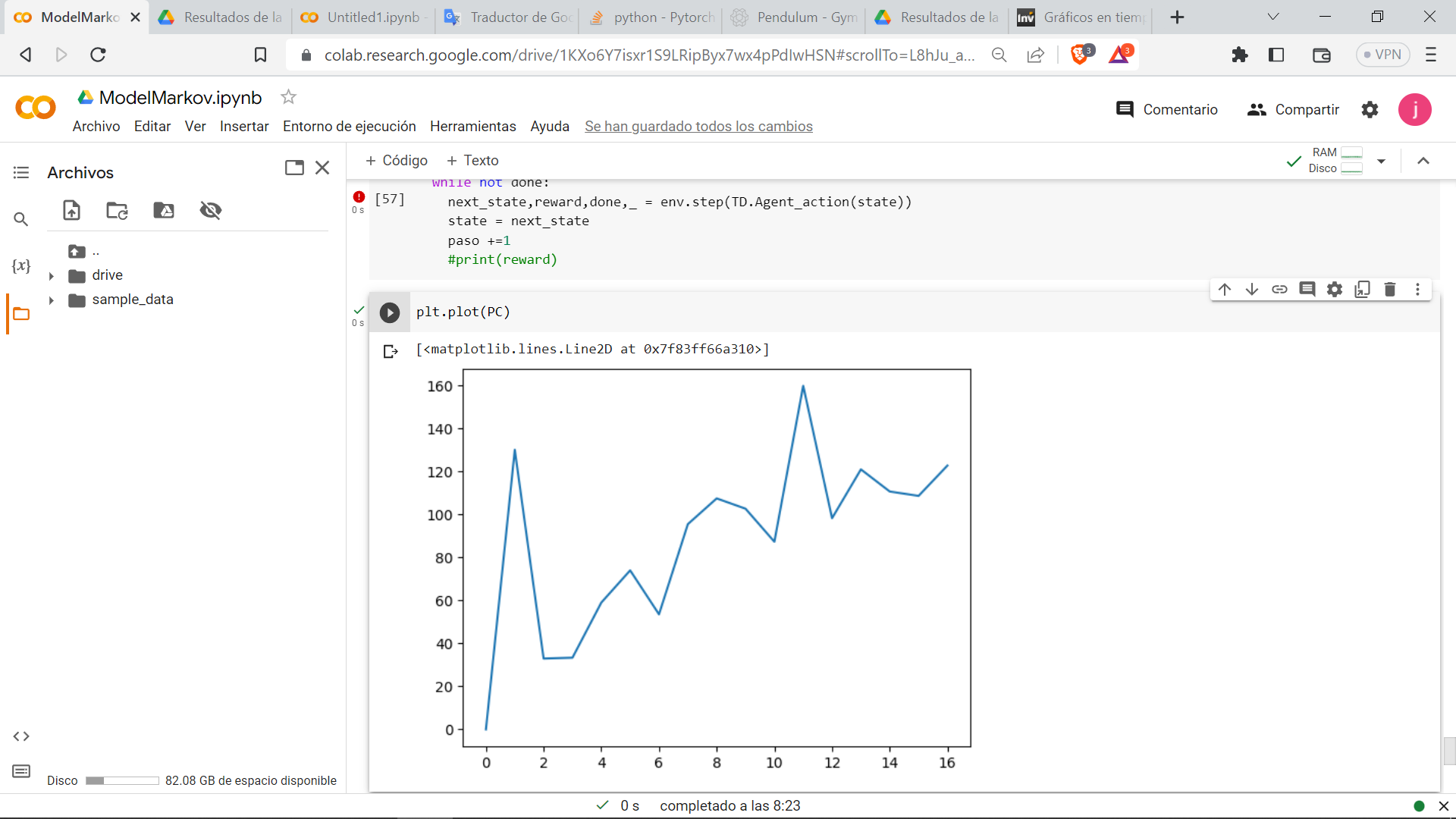Screen dimensions: 1456x819
Task: Open the variables inspector {x}
Action: (x=21, y=265)
